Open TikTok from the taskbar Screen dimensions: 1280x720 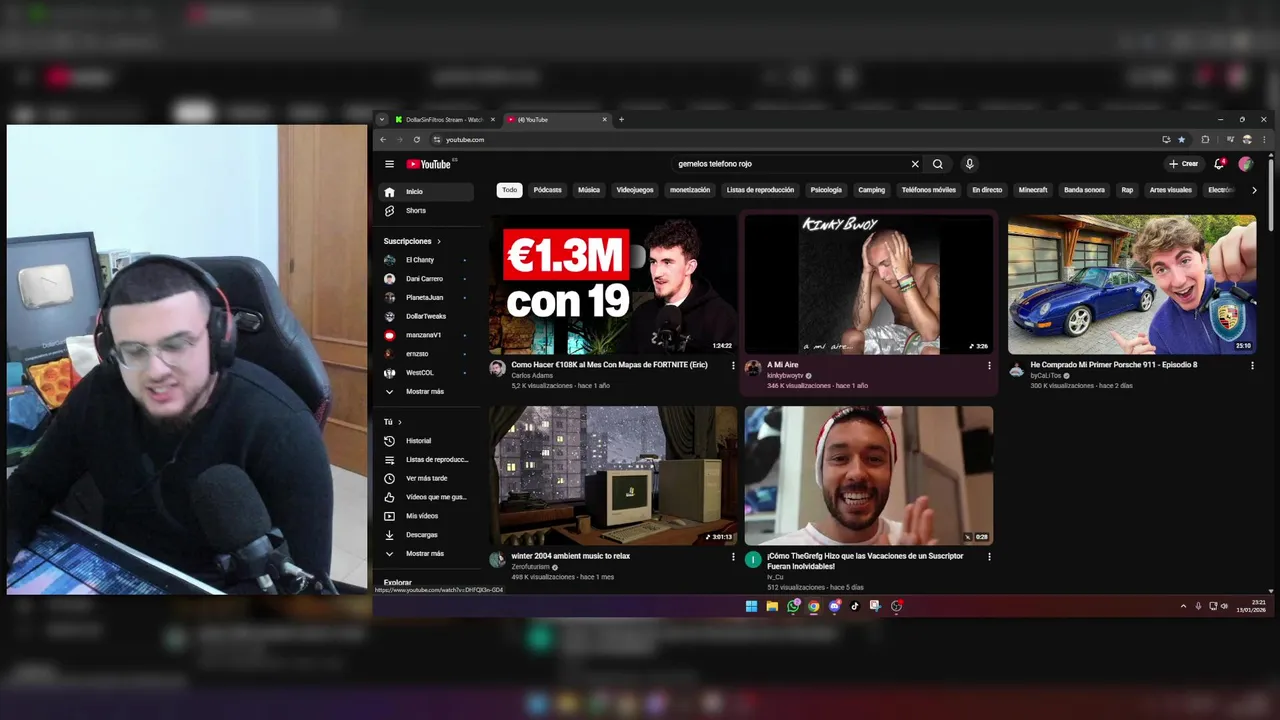855,606
